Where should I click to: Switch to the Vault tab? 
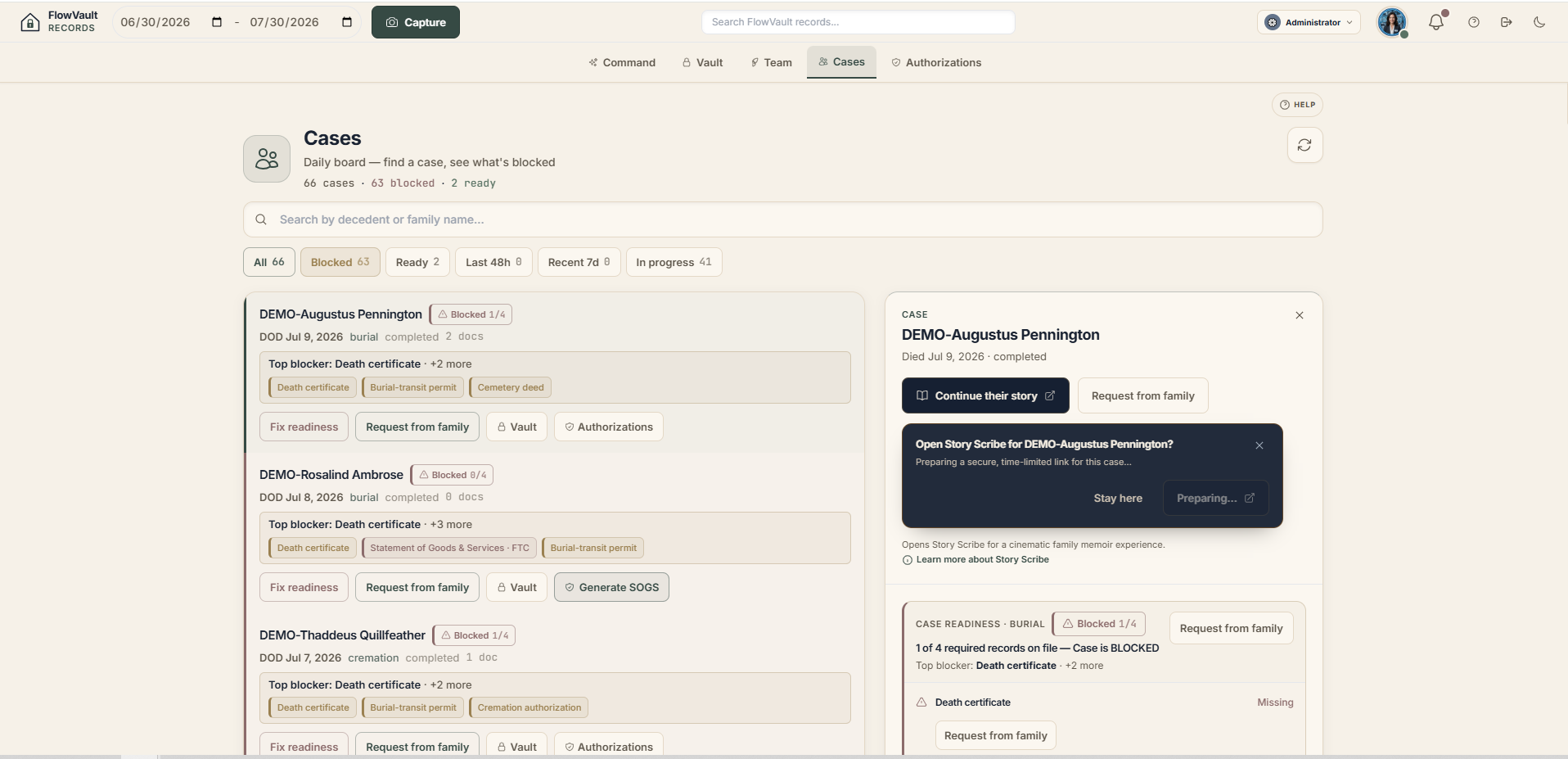[703, 62]
